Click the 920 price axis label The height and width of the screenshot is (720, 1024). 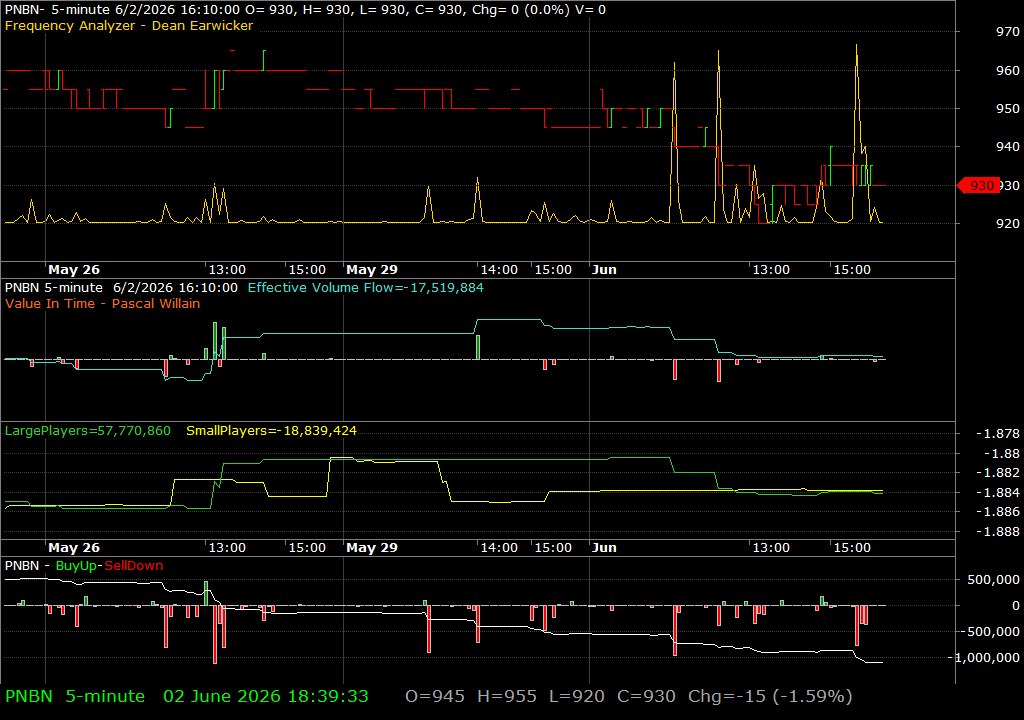coord(1008,223)
